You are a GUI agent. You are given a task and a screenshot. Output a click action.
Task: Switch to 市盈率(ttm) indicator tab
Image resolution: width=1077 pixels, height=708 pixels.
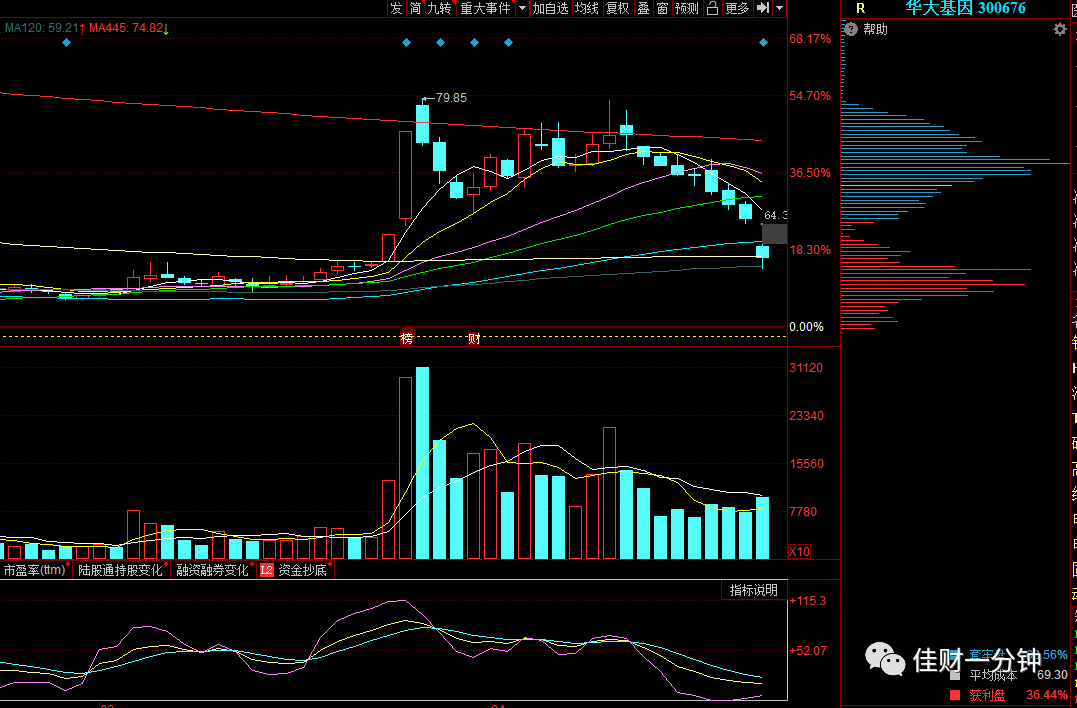click(35, 570)
